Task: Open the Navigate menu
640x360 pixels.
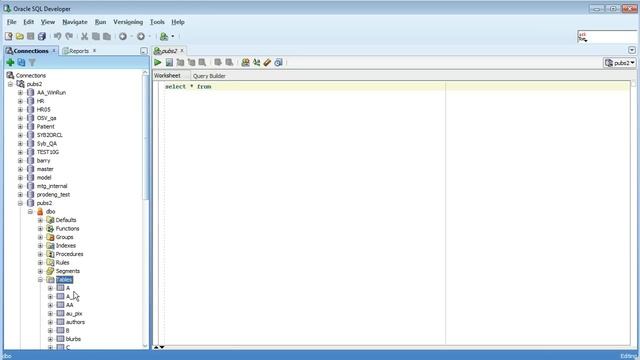Action: coord(75,22)
